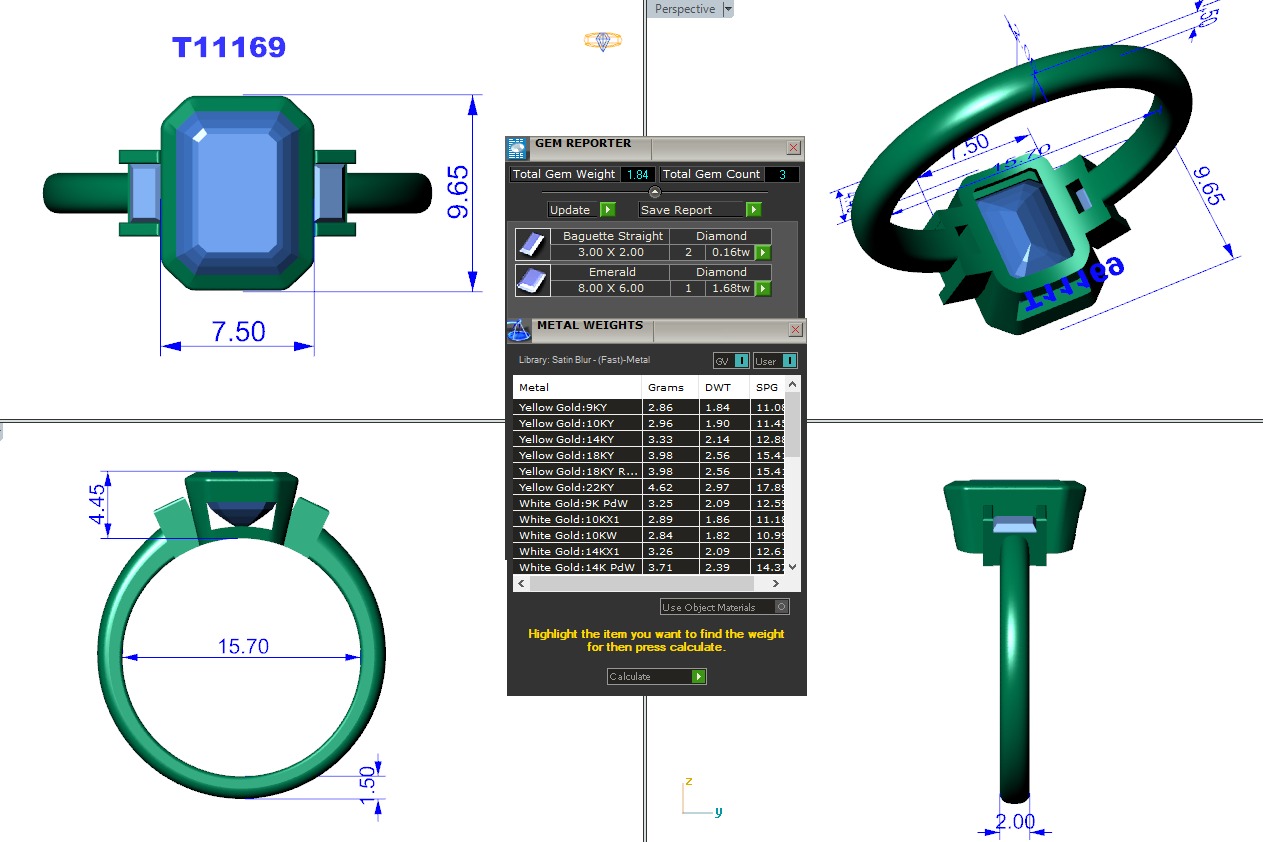Screen dimensions: 1263x842
Task: Click the Gem Reporter panel icon
Action: 517,149
